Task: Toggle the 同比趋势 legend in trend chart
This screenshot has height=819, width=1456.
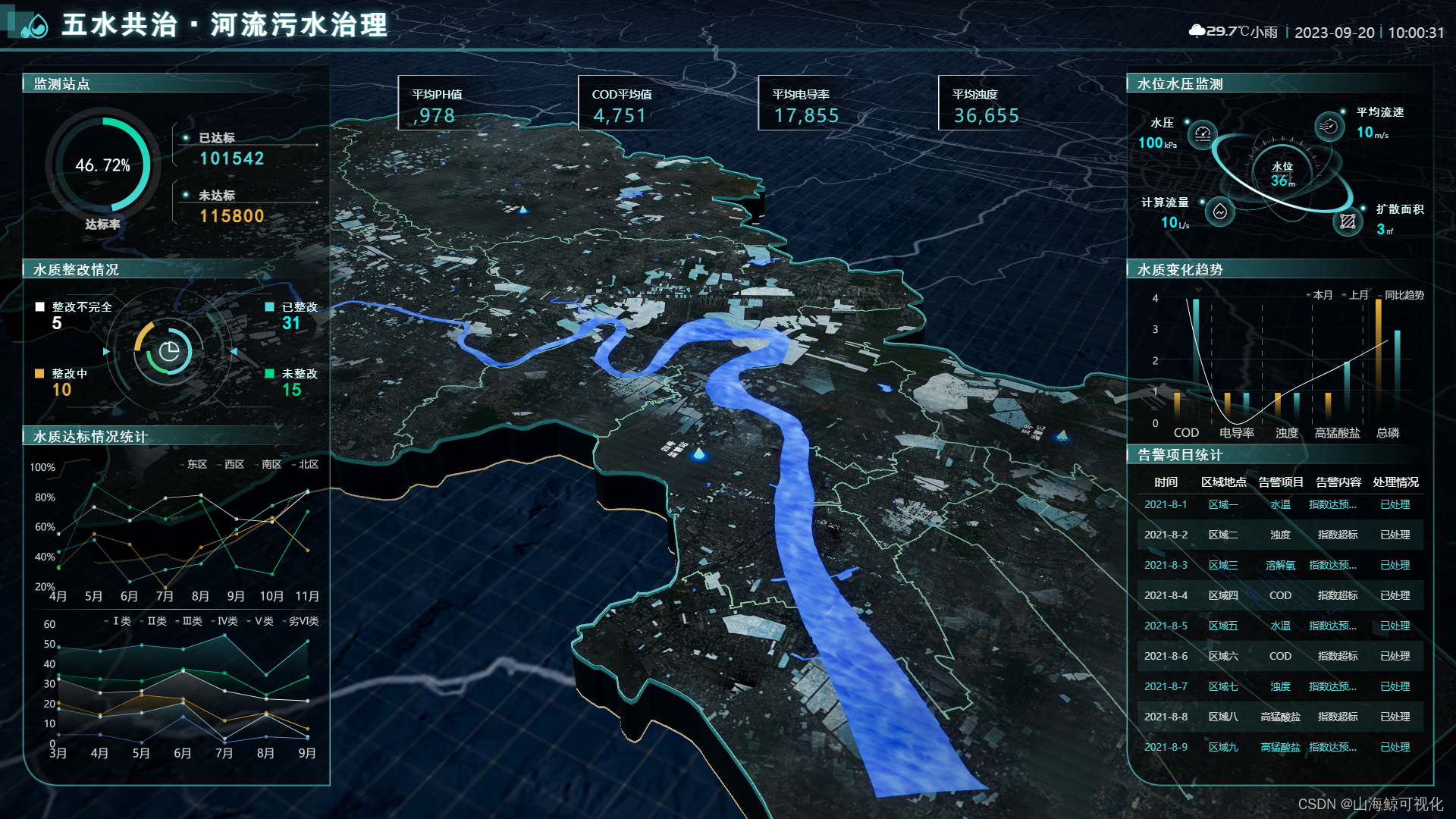Action: click(1403, 295)
